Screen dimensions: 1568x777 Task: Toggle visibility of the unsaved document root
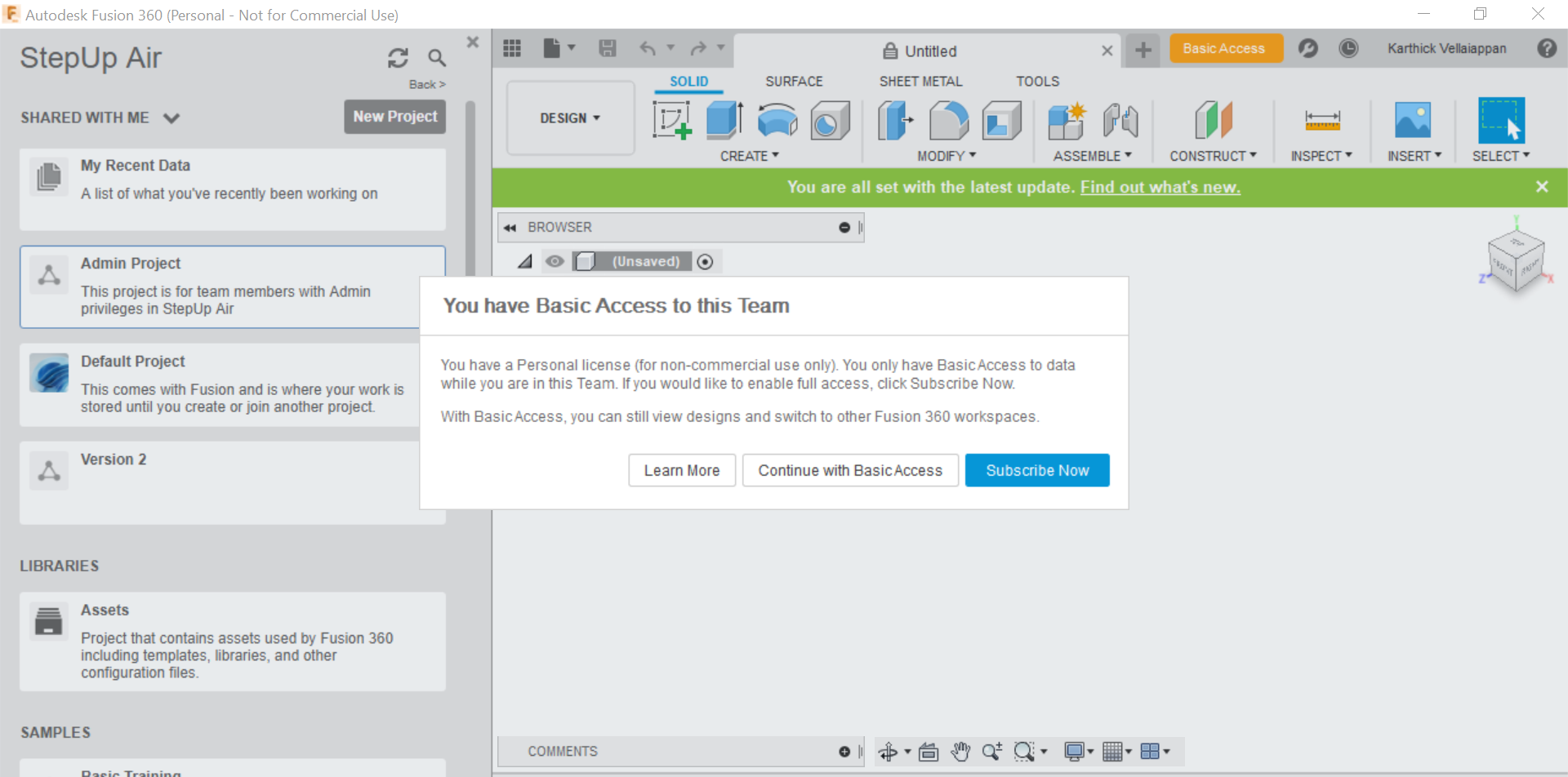click(555, 261)
